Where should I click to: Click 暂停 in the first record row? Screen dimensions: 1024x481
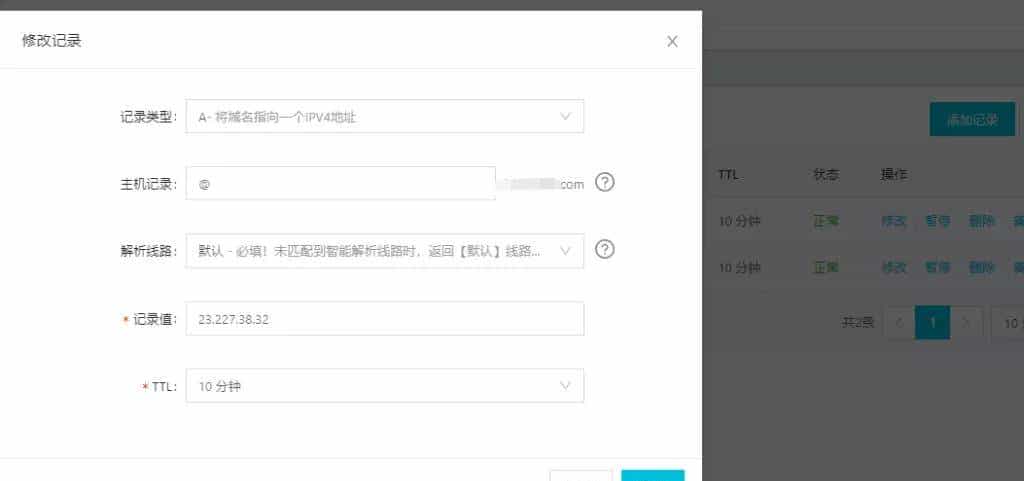[x=938, y=222]
